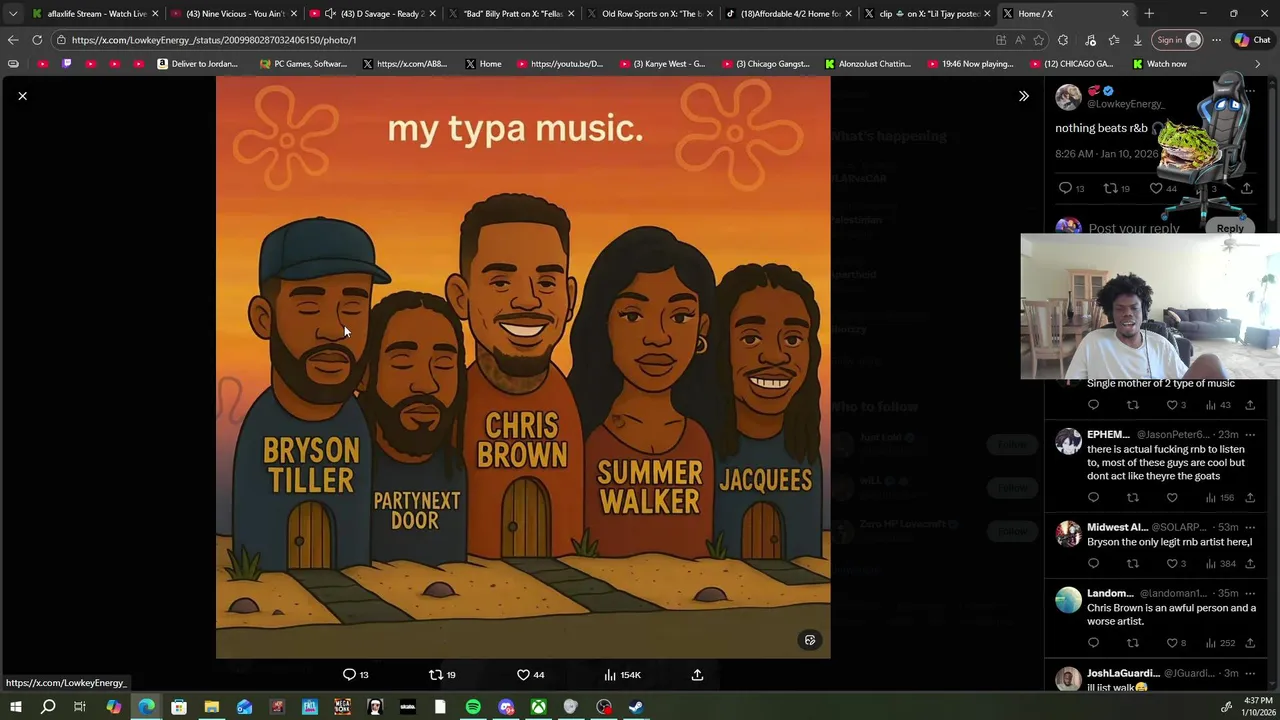Reply to the EPHEM... comment
This screenshot has height=720, width=1280.
(x=1093, y=497)
